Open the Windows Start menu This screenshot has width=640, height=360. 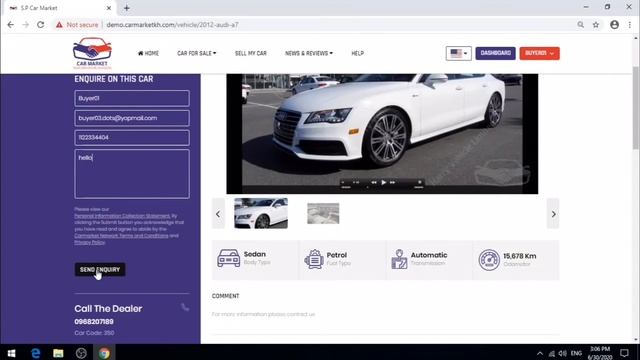(11, 353)
